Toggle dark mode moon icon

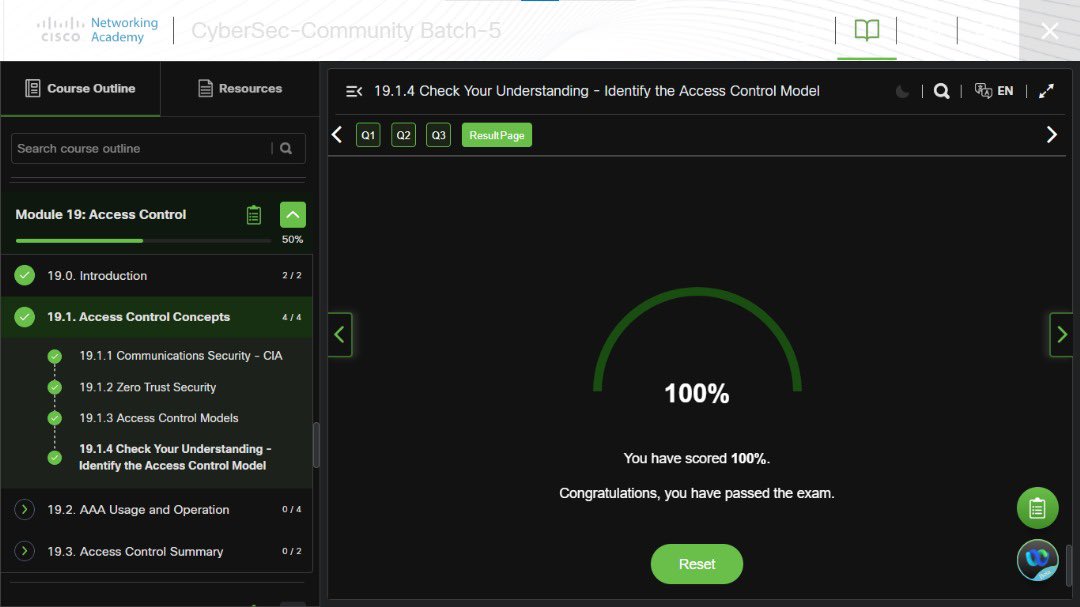pyautogui.click(x=902, y=91)
